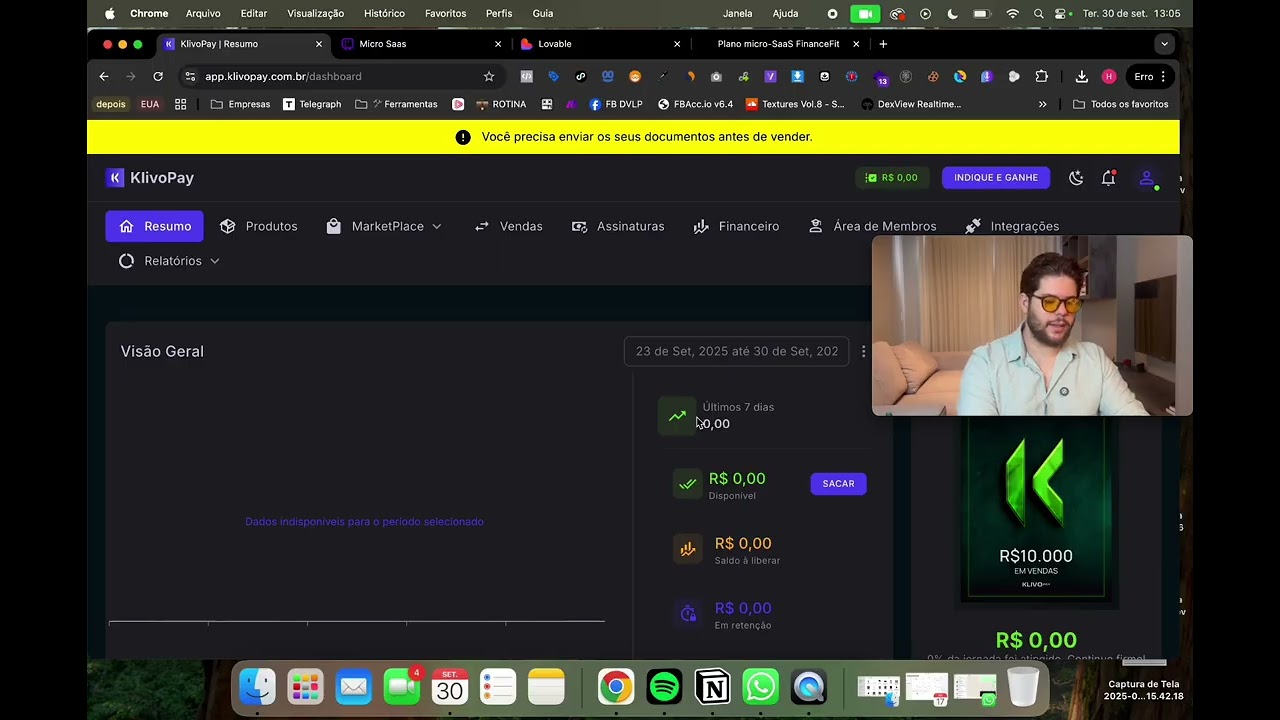Click the Disponível checkmark icon
The image size is (1280, 720).
point(687,484)
